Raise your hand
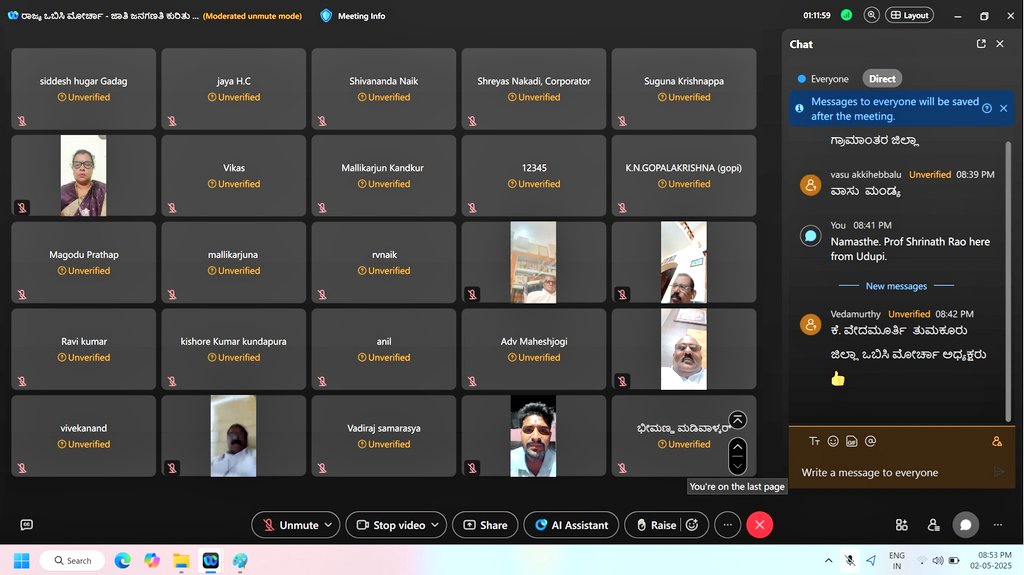1024x575 pixels. (x=656, y=525)
